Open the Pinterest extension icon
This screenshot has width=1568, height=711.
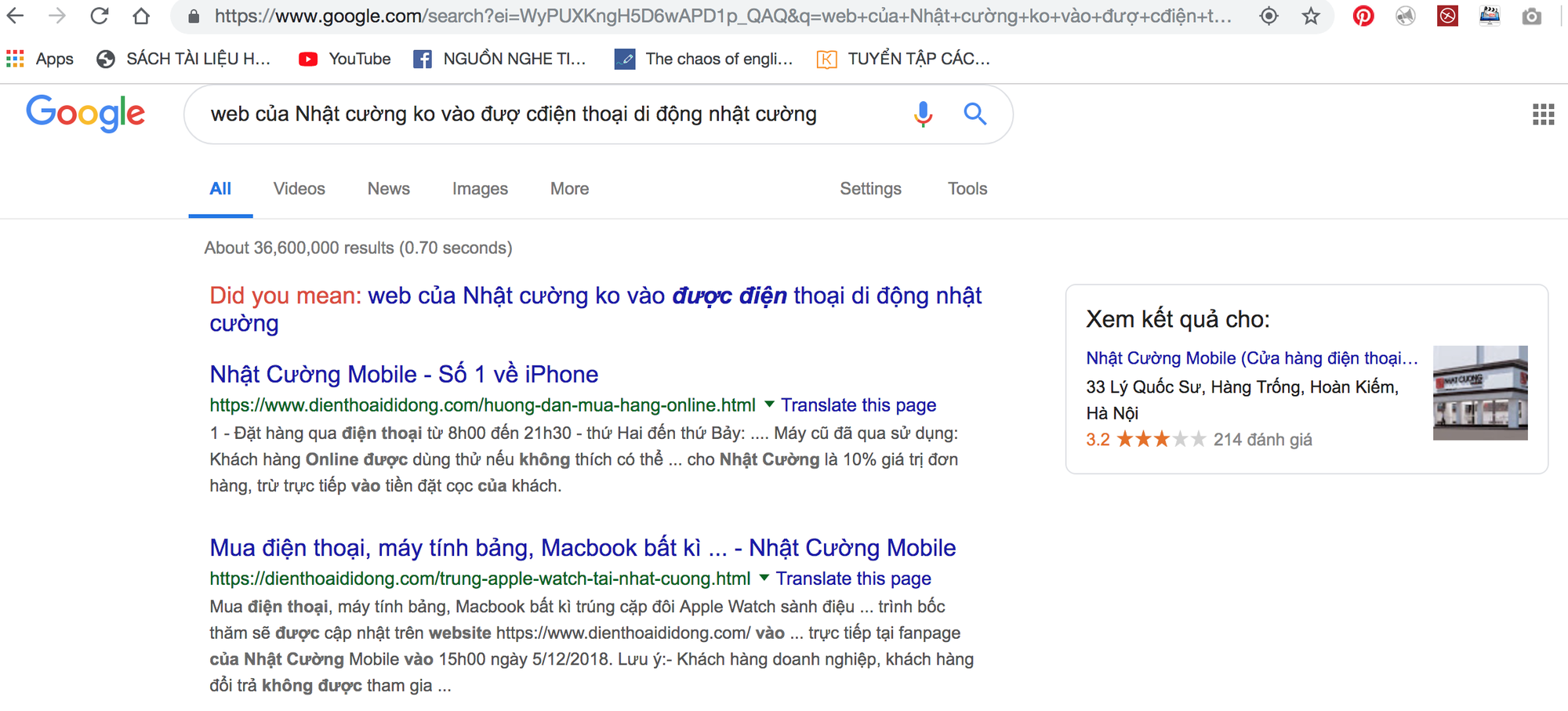[1363, 16]
